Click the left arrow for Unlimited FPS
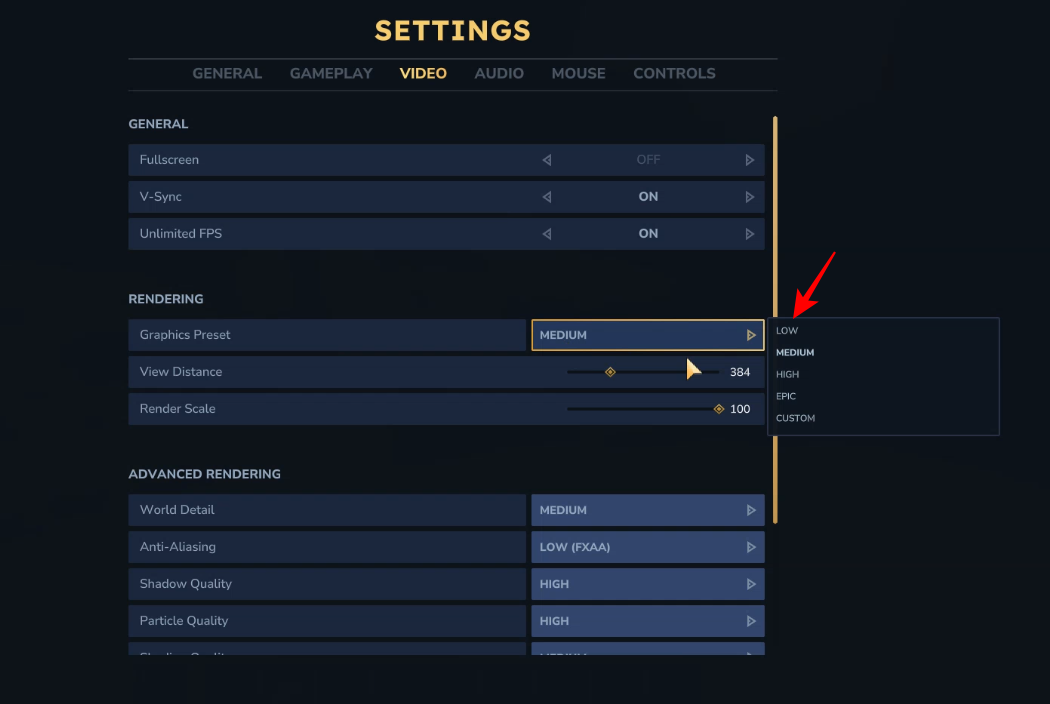The height and width of the screenshot is (704, 1050). [x=547, y=234]
